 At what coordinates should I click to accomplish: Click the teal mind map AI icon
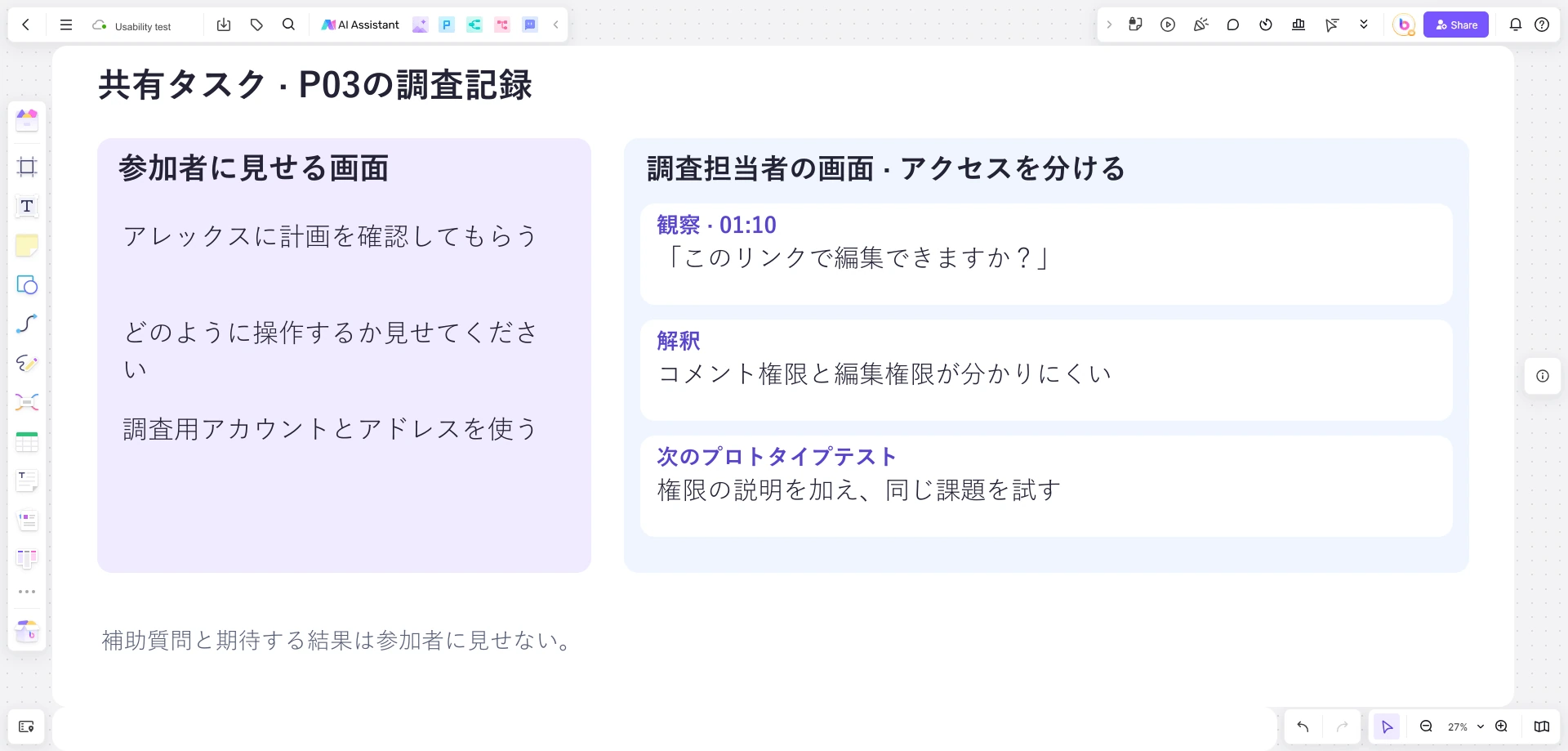coord(474,25)
